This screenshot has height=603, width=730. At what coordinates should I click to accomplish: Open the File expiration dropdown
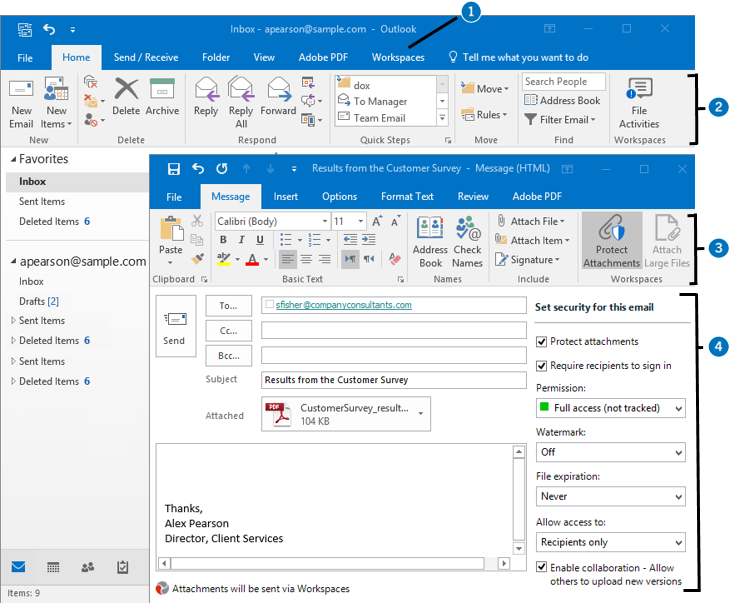coord(610,496)
